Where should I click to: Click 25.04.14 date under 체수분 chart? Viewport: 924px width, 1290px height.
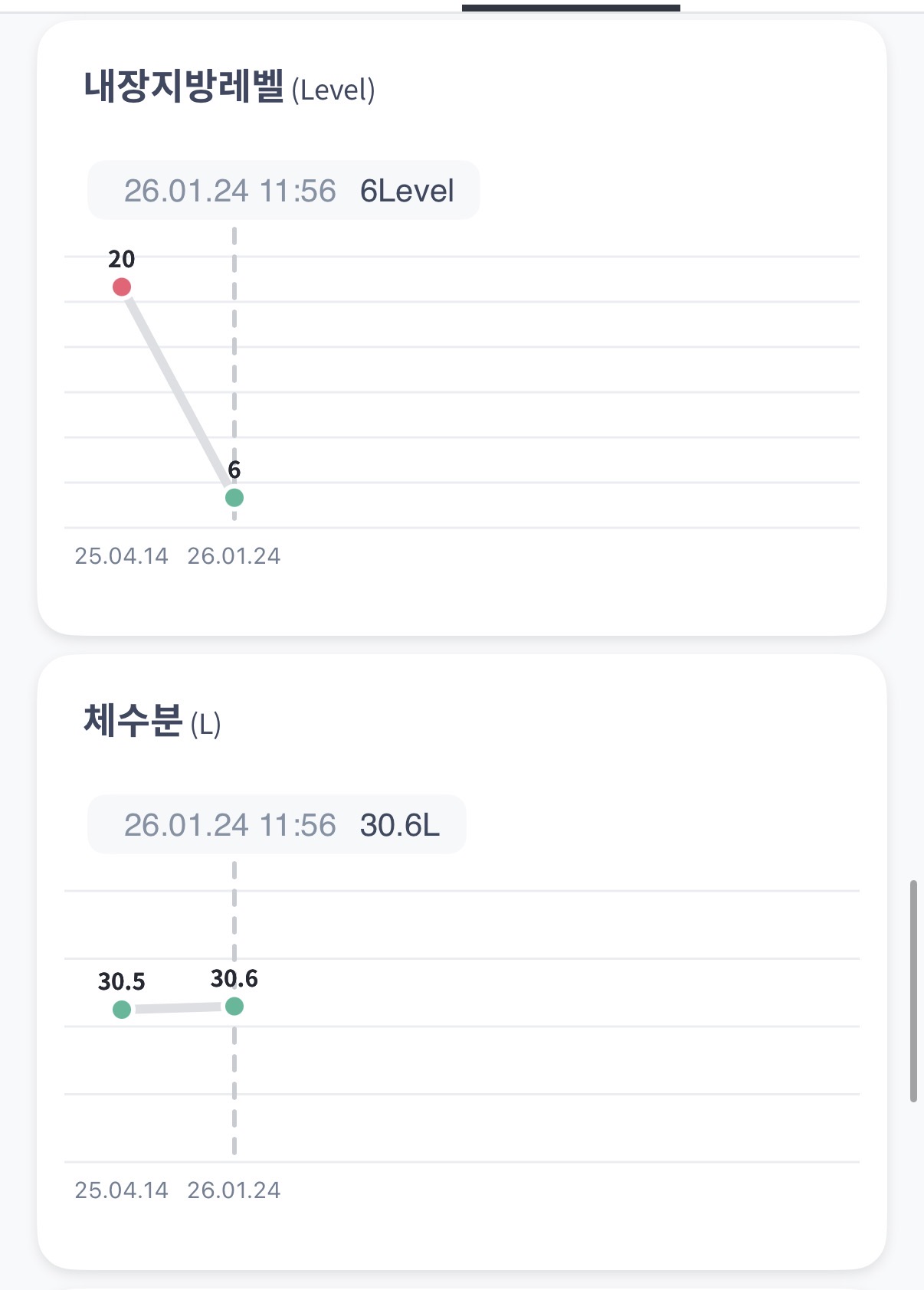(x=122, y=1190)
